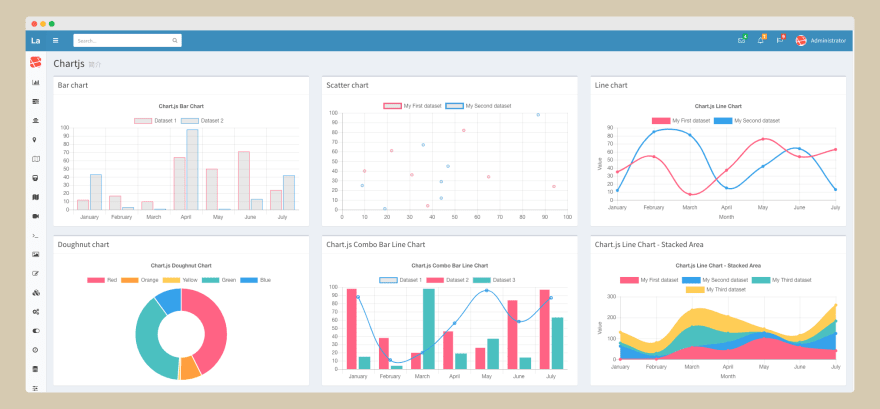Open the bell notifications icon
The image size is (880, 409).
[761, 41]
